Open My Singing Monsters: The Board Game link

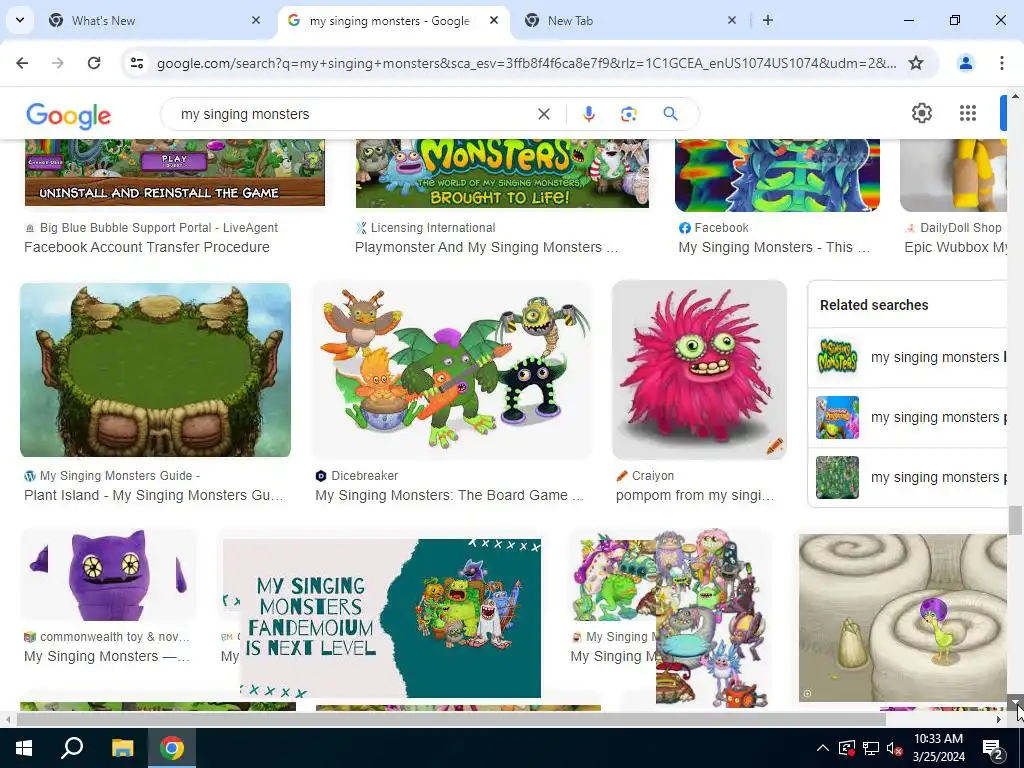[x=449, y=495]
